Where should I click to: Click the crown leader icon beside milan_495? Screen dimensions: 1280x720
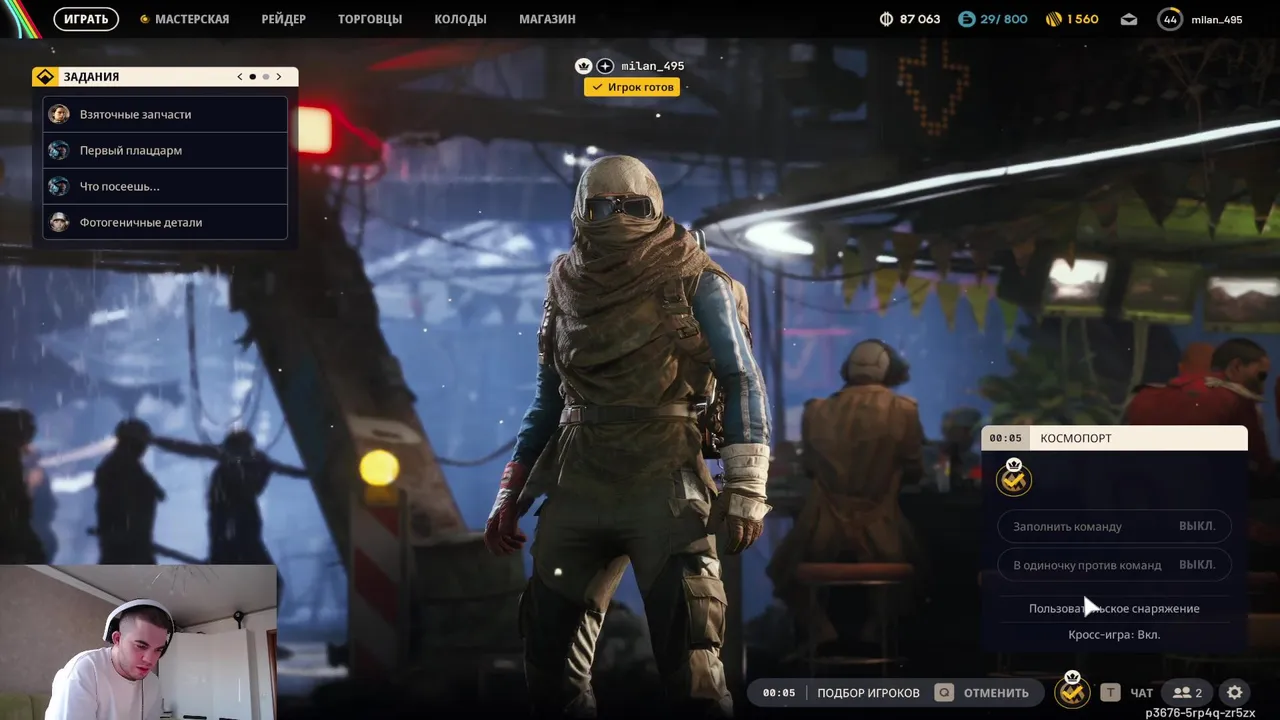(584, 66)
